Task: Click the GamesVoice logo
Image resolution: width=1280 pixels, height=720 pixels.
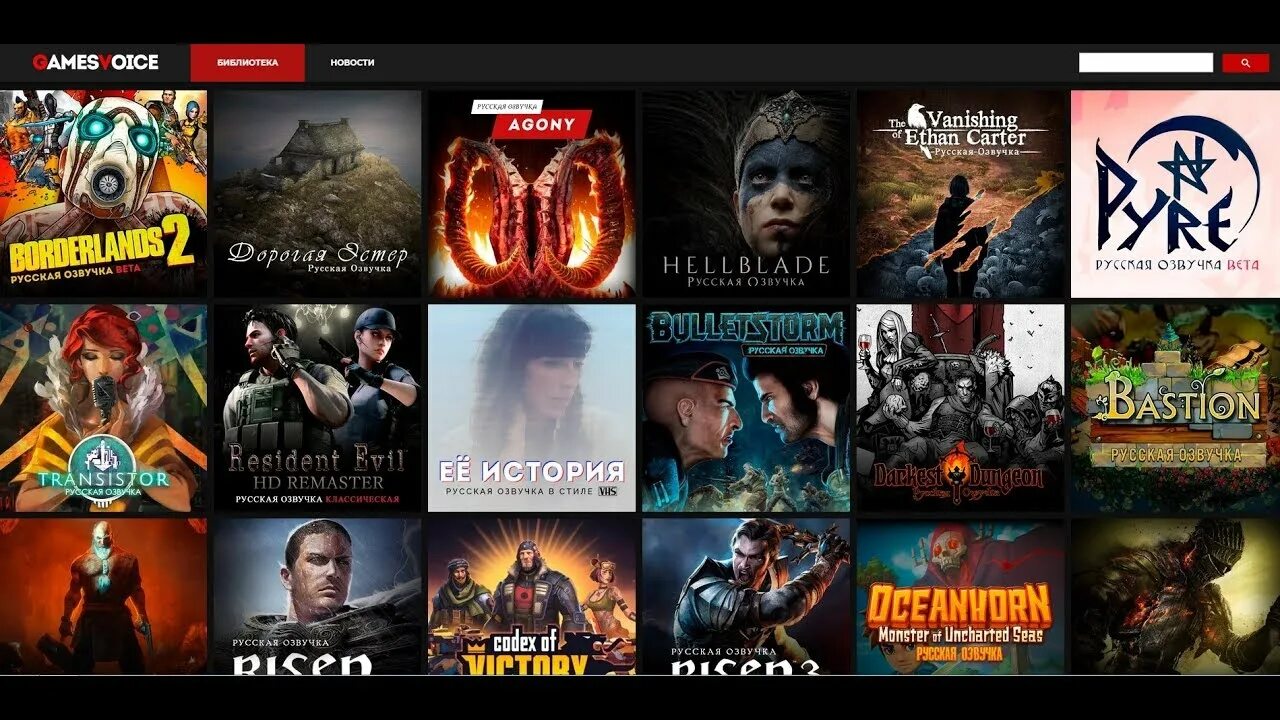Action: [x=95, y=62]
